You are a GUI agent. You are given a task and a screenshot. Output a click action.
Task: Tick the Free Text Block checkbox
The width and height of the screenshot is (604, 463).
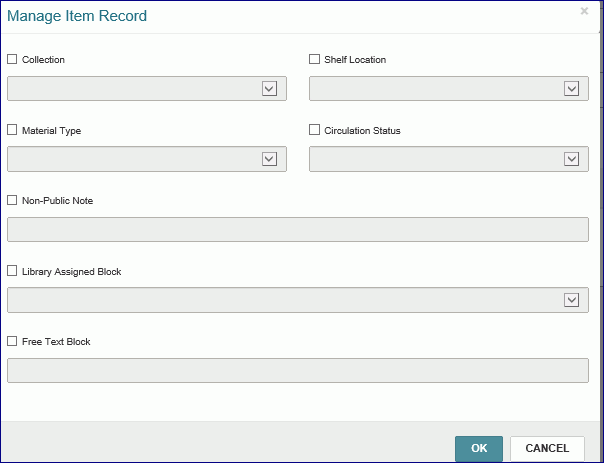(12, 341)
